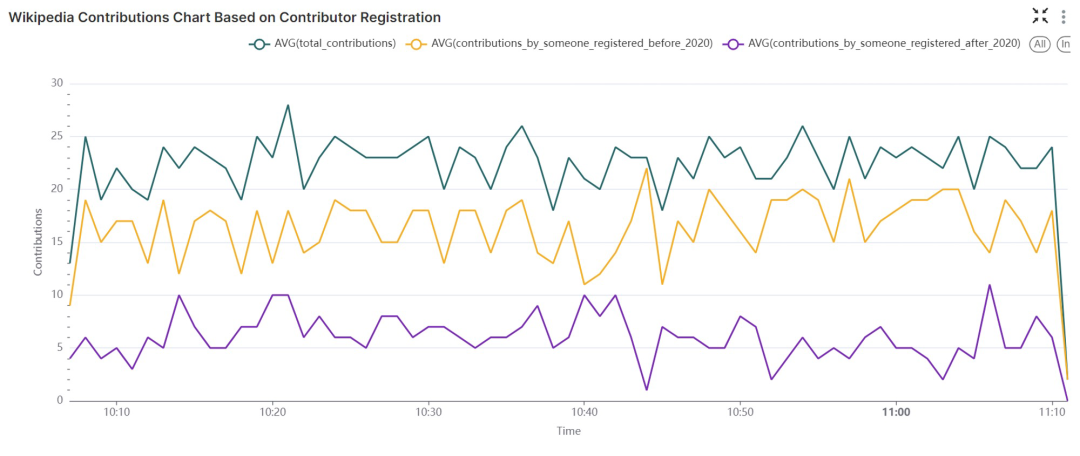
Task: Click the 'Time' x-axis title
Action: tap(568, 431)
